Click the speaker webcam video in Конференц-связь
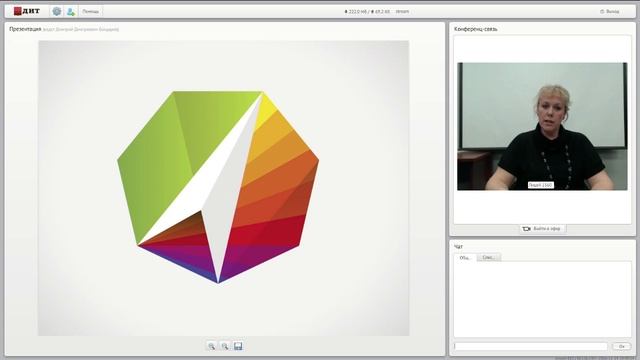The image size is (640, 360). pyautogui.click(x=542, y=126)
